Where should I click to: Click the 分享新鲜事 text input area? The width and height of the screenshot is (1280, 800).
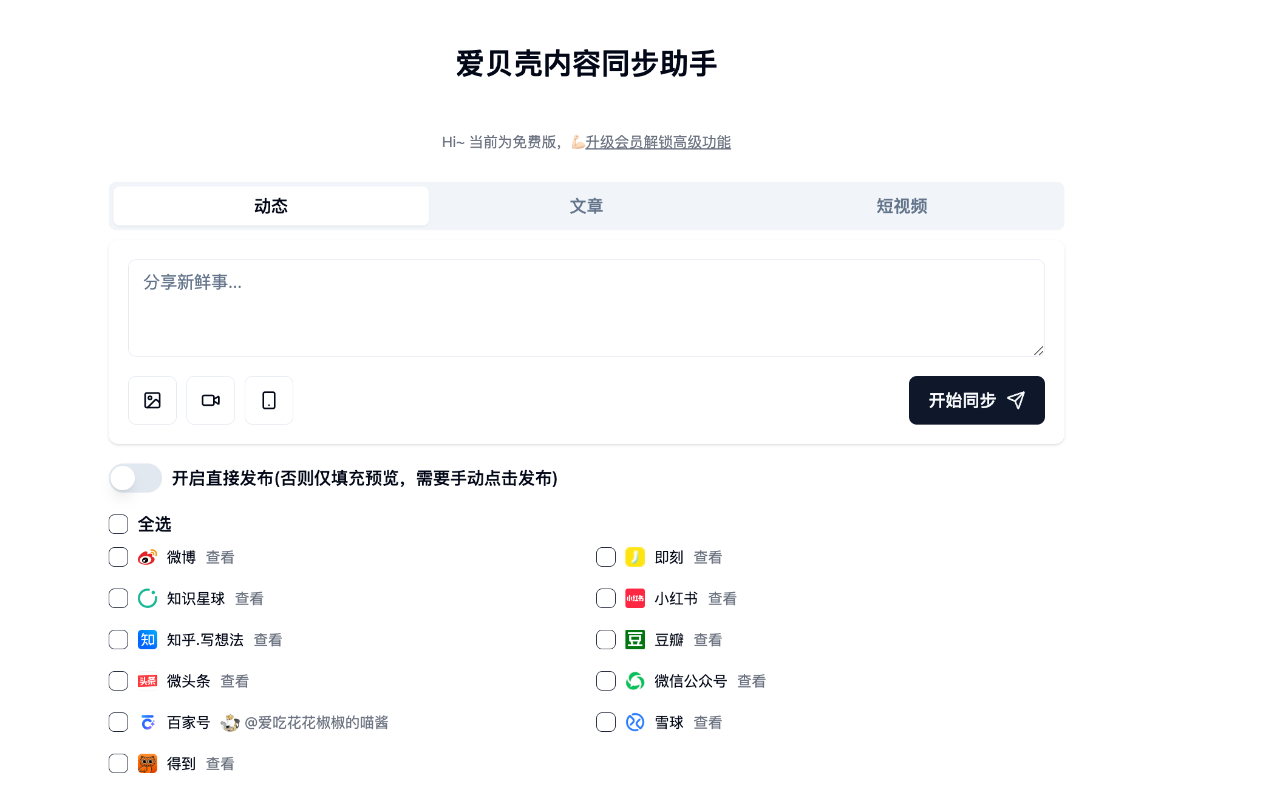[x=586, y=308]
